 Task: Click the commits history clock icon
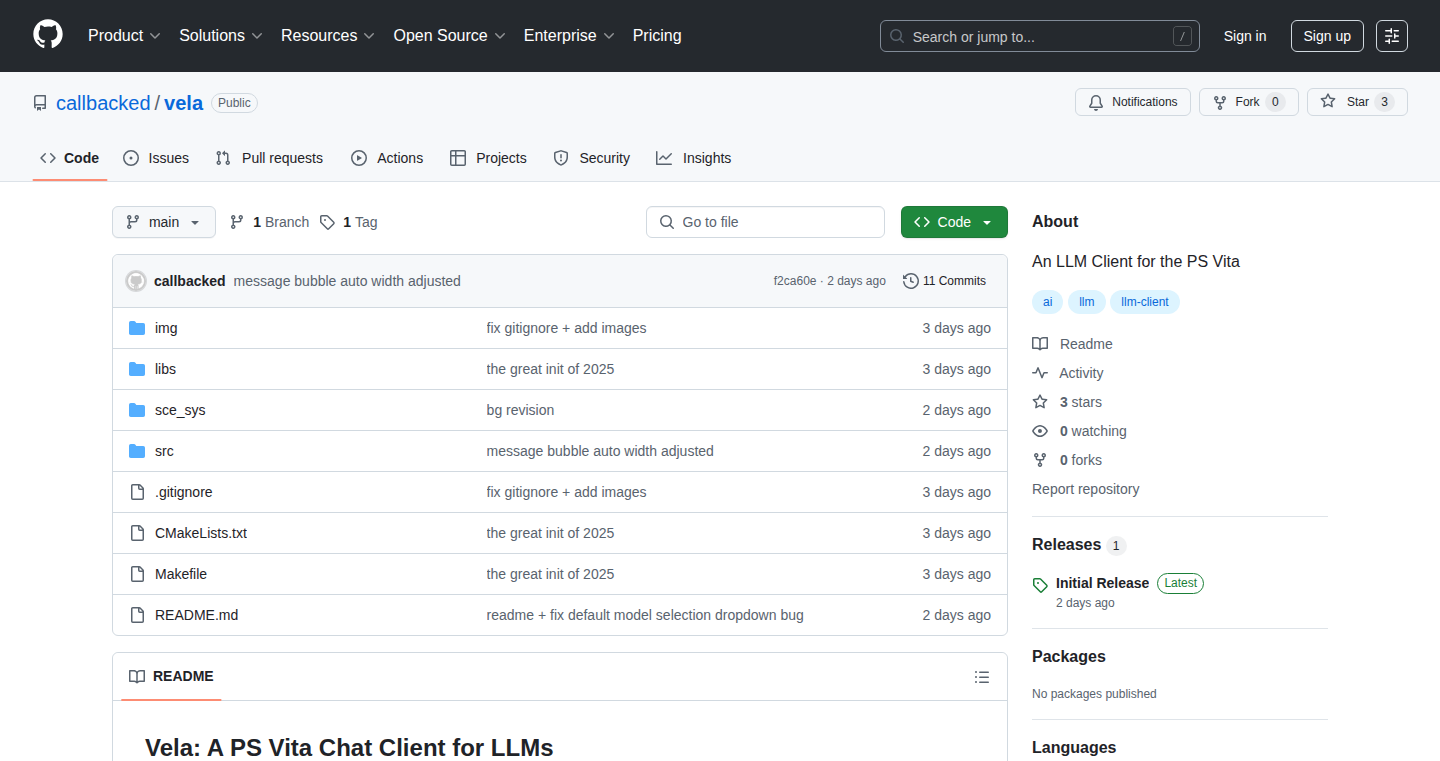tap(910, 281)
